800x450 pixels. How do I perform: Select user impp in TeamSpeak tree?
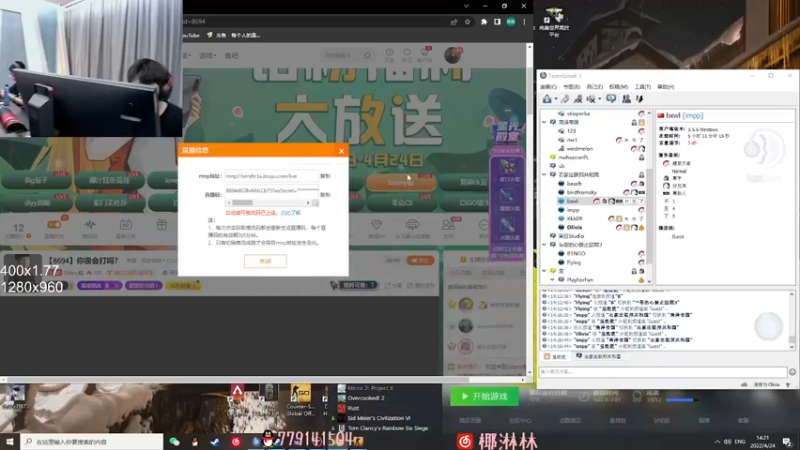click(573, 210)
